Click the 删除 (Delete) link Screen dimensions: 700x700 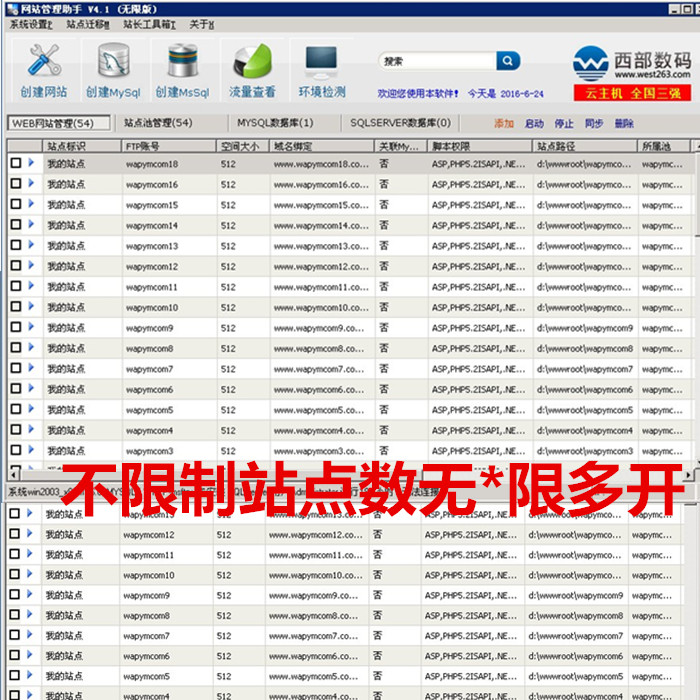point(624,124)
